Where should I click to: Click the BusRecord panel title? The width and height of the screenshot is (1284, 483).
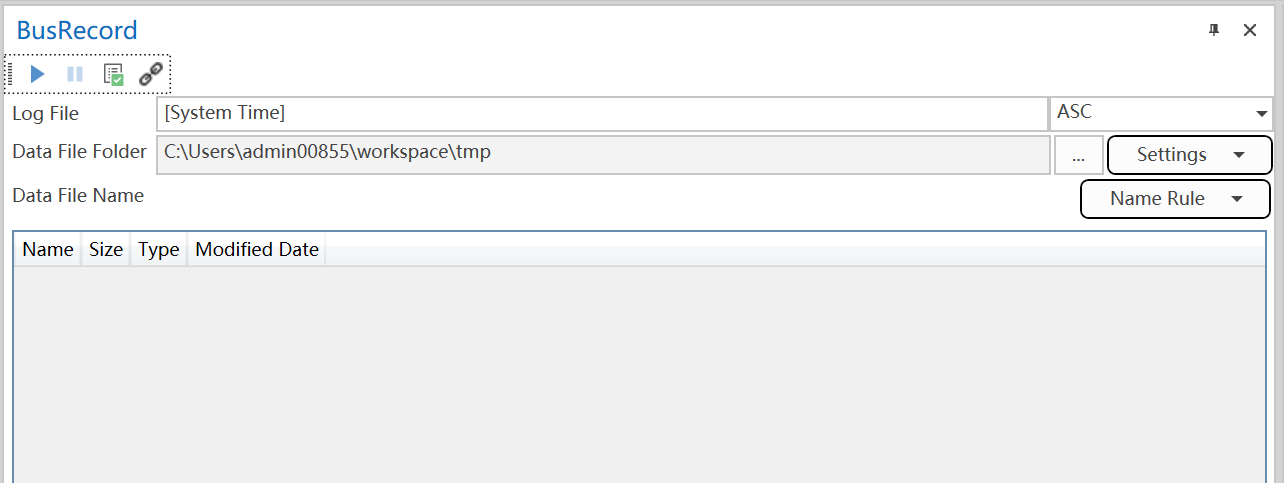77,31
